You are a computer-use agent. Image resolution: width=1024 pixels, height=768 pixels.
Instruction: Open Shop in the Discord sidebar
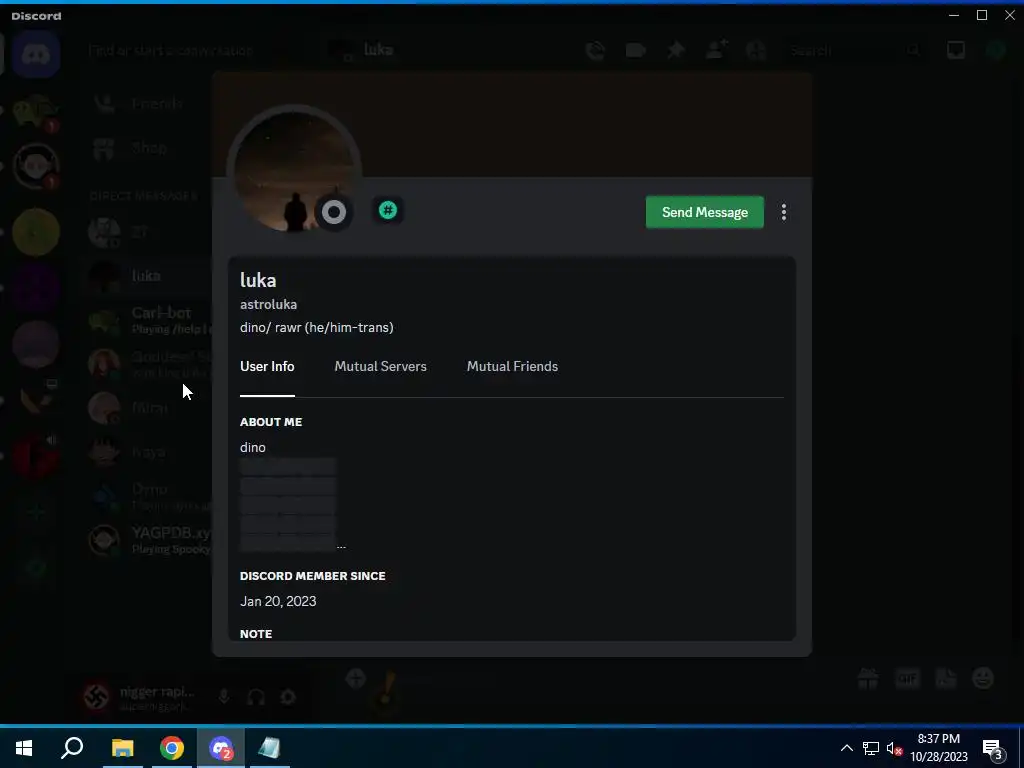pyautogui.click(x=149, y=148)
